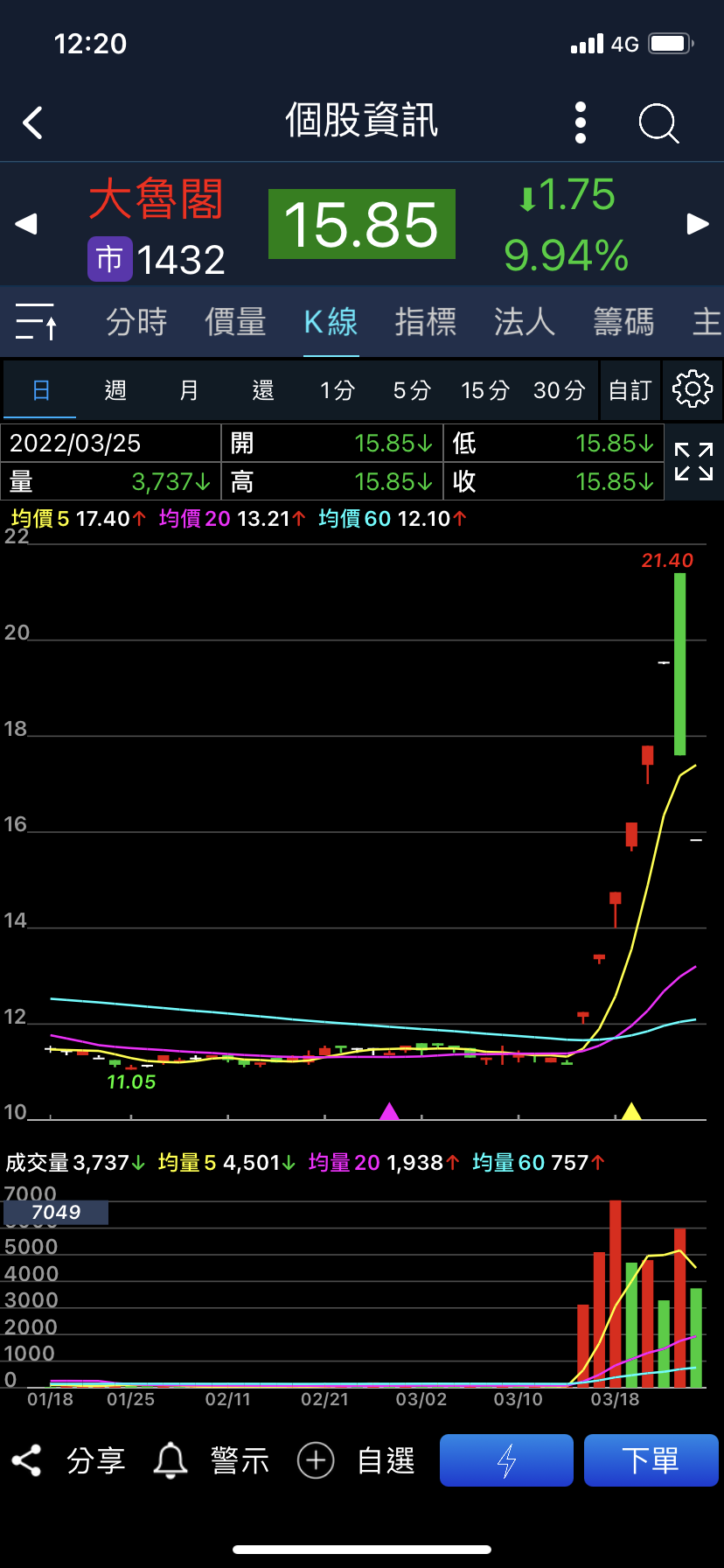
Task: Tap the lightning quick-order button
Action: tap(506, 1460)
